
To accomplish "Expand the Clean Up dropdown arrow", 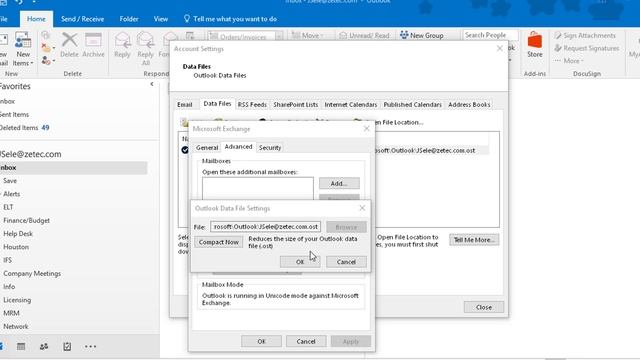I will pyautogui.click(x=53, y=48).
